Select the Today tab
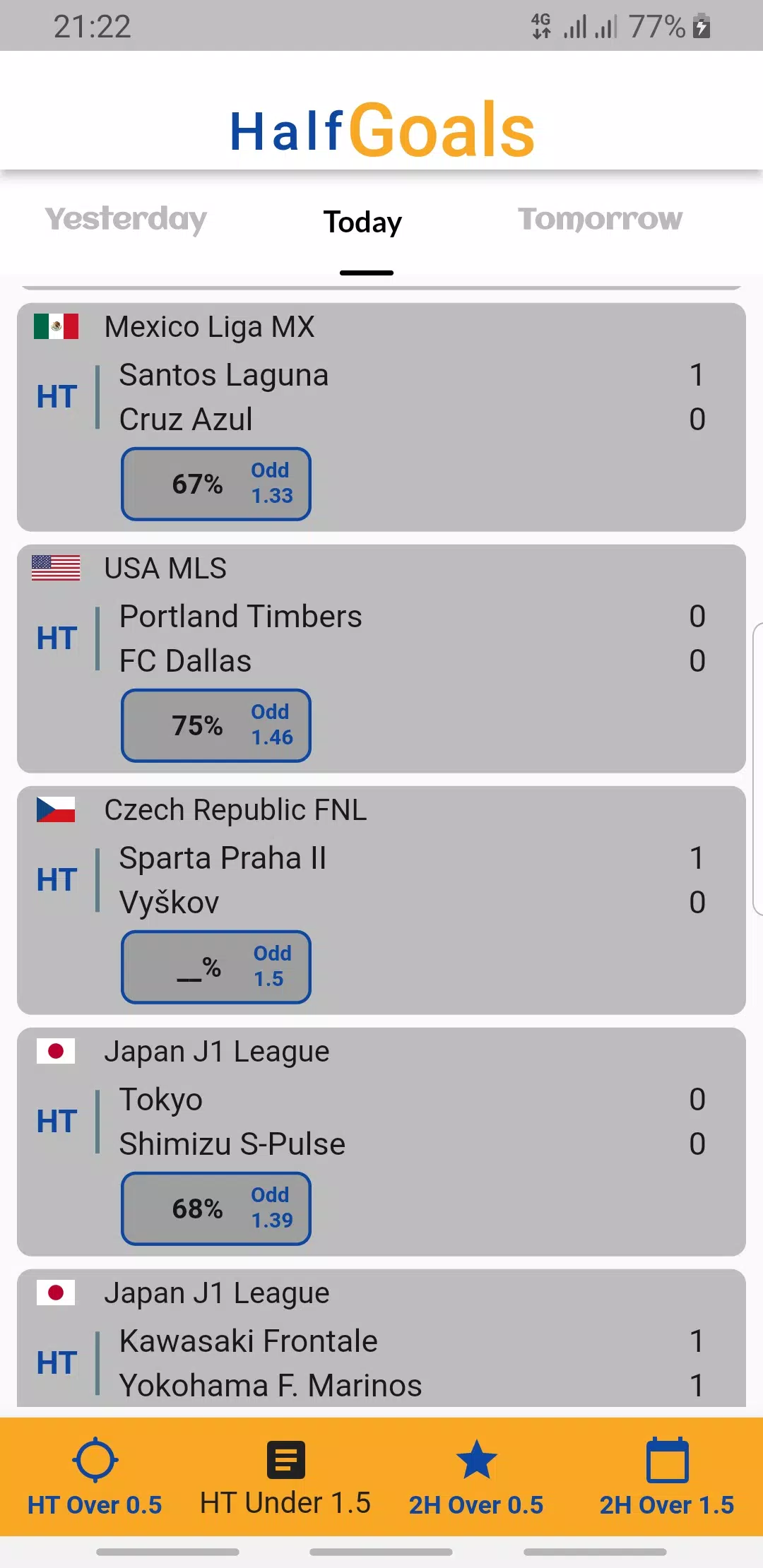763x1568 pixels. tap(363, 222)
